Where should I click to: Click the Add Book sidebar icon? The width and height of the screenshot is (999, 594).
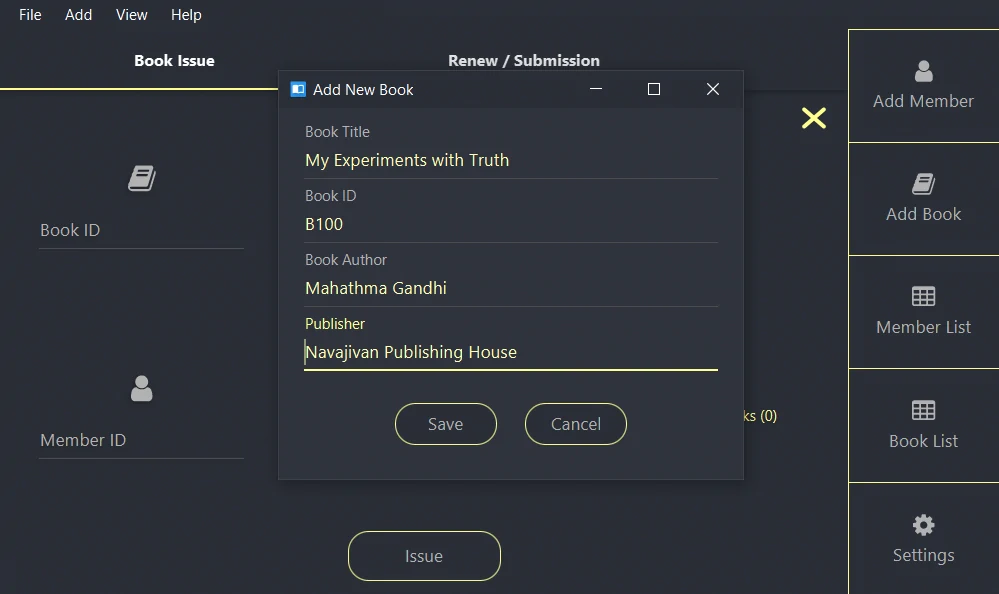point(922,186)
